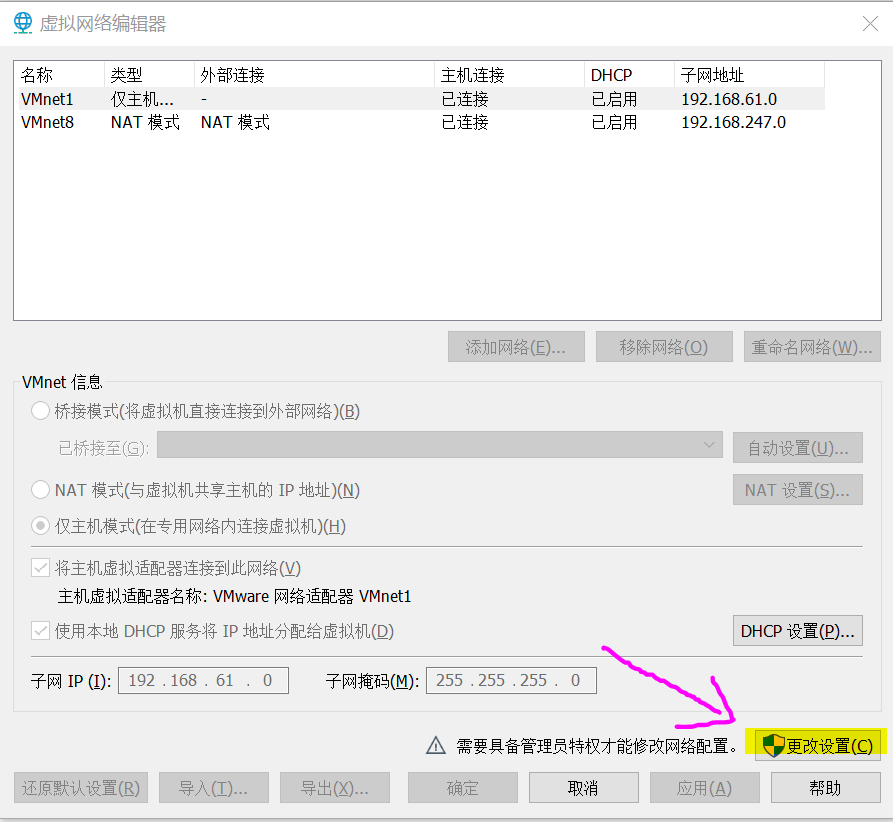Select NAT 模式 radio button
The width and height of the screenshot is (893, 822).
coord(40,489)
